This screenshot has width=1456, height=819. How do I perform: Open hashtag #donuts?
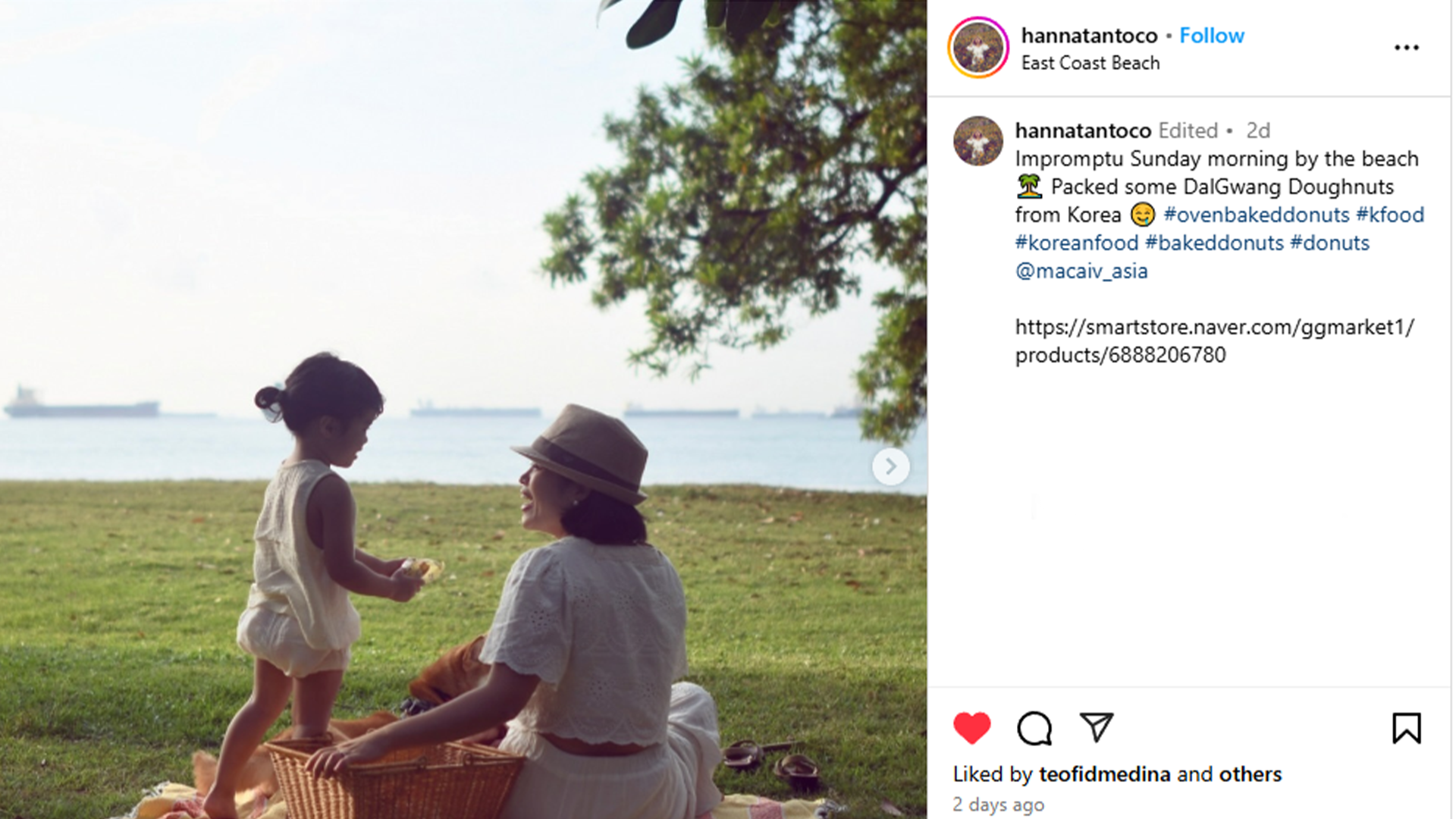(x=1329, y=243)
